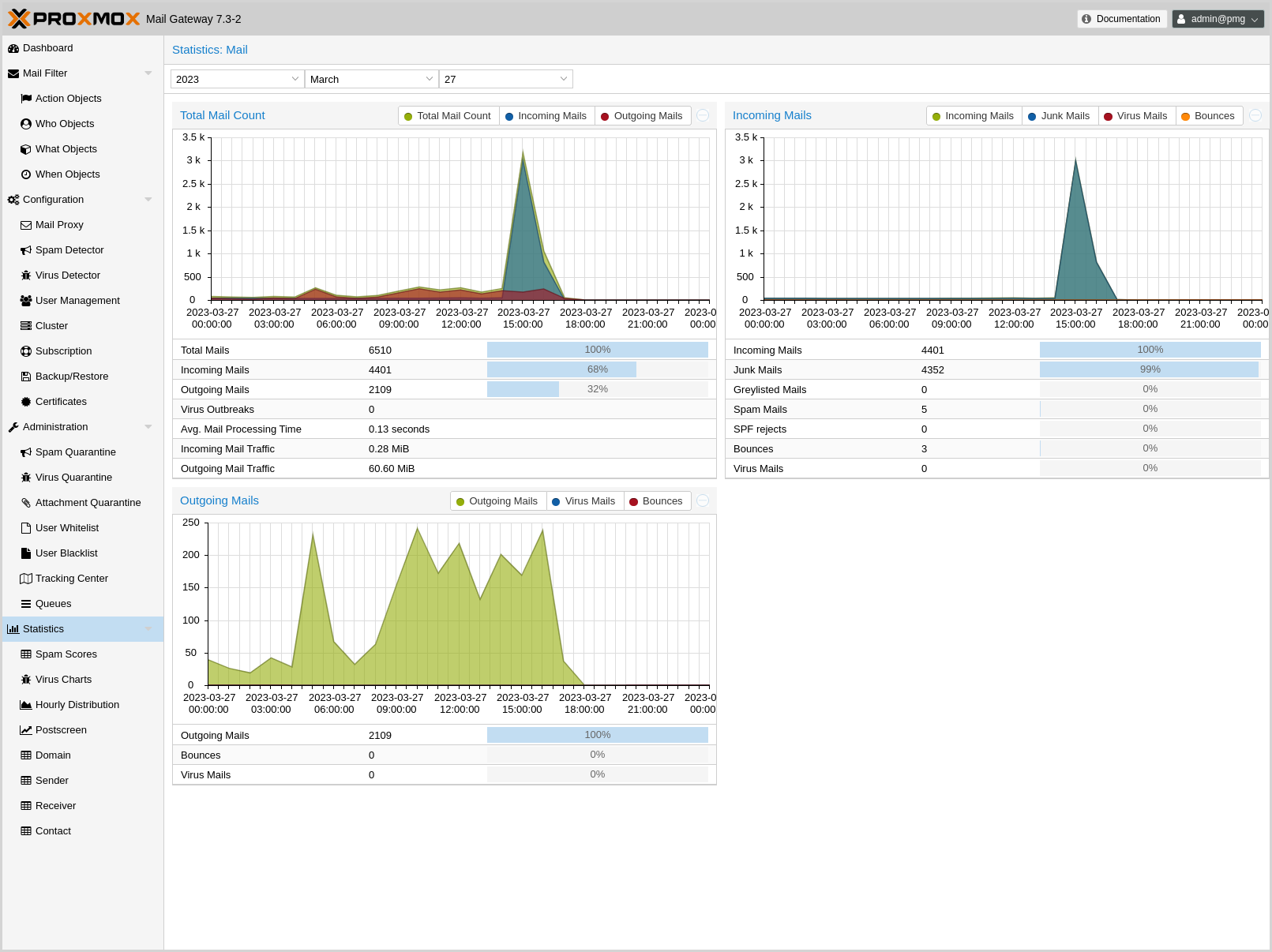Click the Tracking Center map icon
The image size is (1272, 952).
(26, 579)
